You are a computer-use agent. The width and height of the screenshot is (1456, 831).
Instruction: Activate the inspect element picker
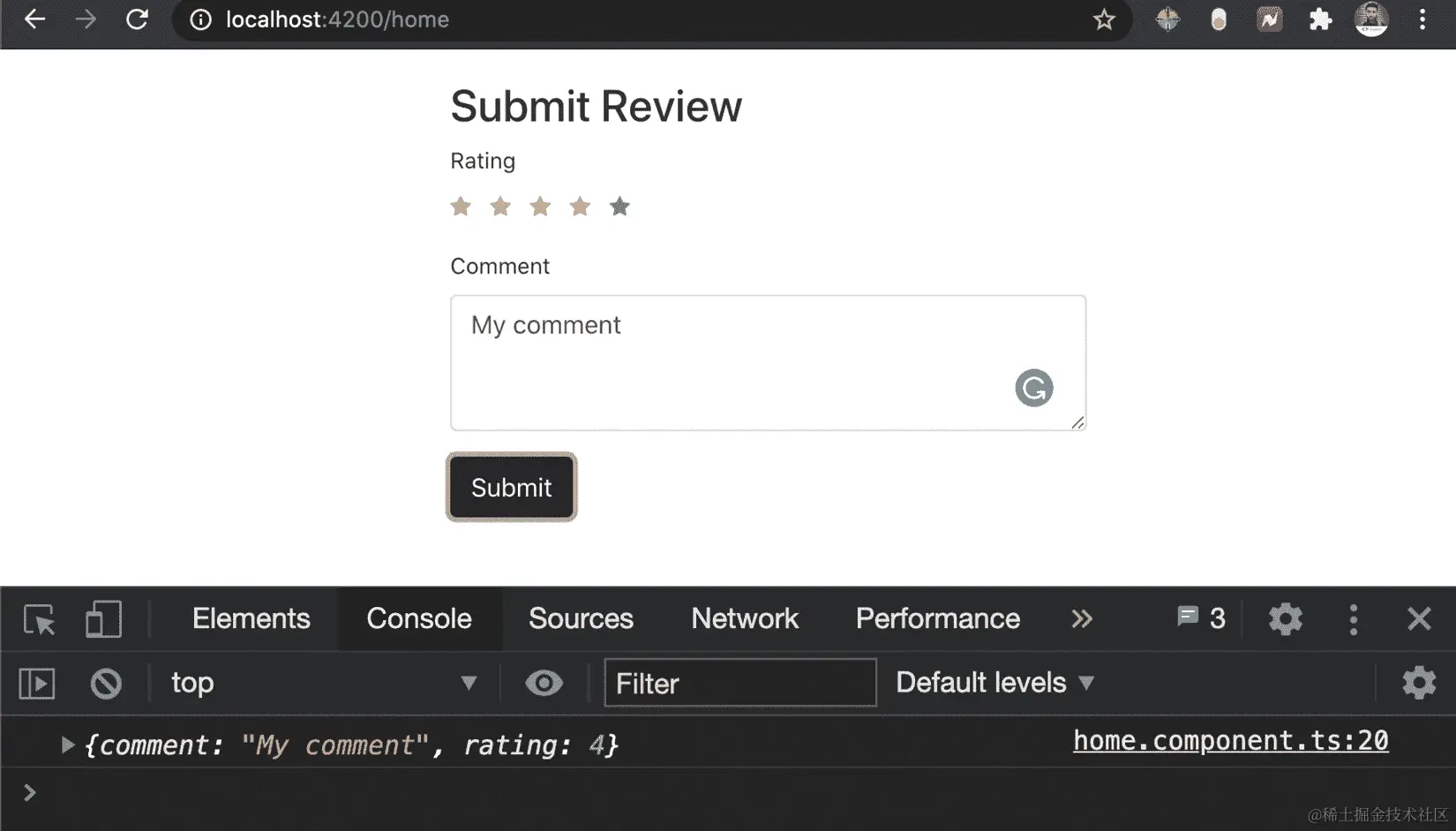pos(40,619)
